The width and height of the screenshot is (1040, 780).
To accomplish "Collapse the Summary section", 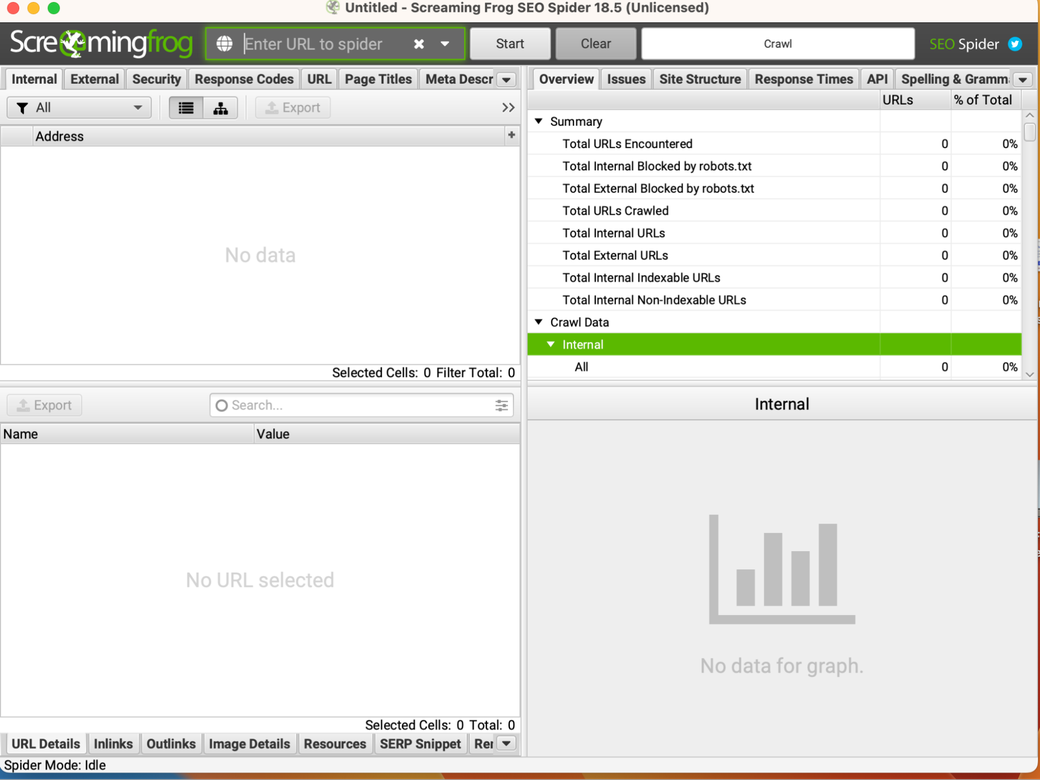I will pyautogui.click(x=539, y=121).
